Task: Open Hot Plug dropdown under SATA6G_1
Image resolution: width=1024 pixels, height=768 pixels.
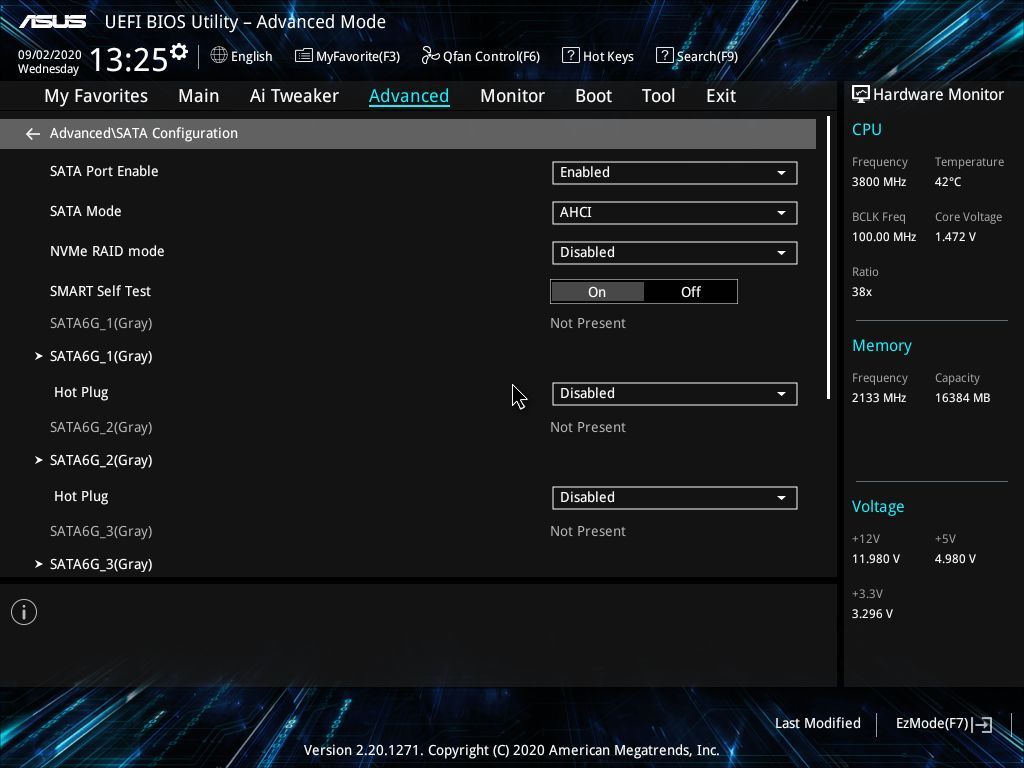Action: point(675,394)
